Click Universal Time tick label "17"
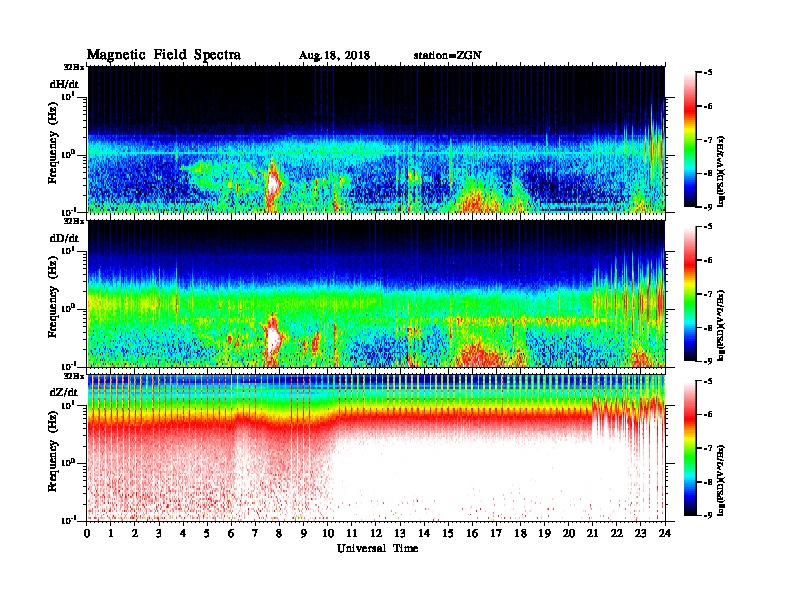 (496, 533)
